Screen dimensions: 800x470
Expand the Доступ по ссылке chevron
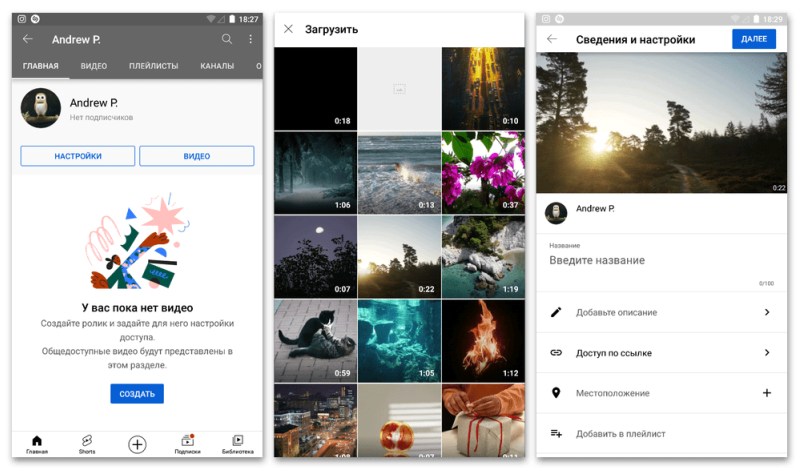[767, 353]
